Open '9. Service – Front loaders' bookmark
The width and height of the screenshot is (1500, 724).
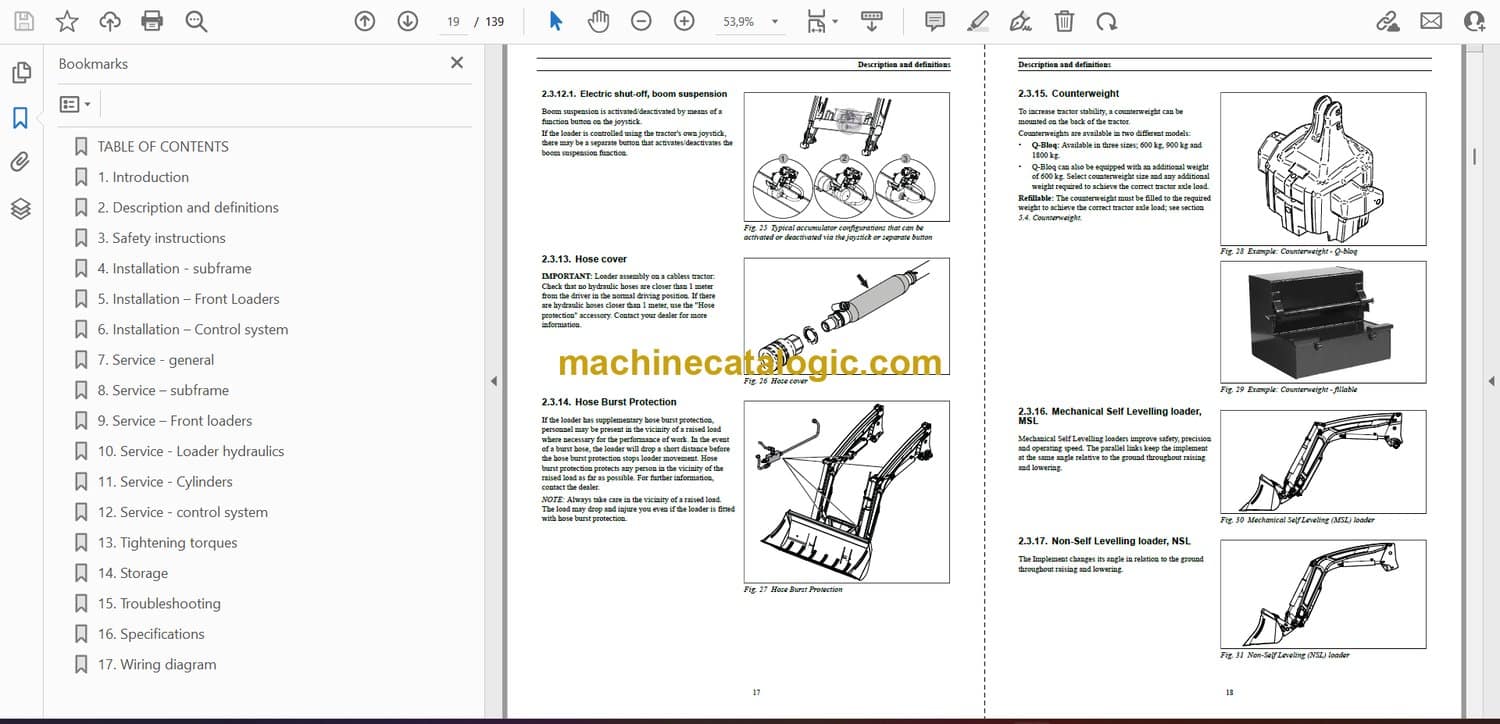point(175,421)
